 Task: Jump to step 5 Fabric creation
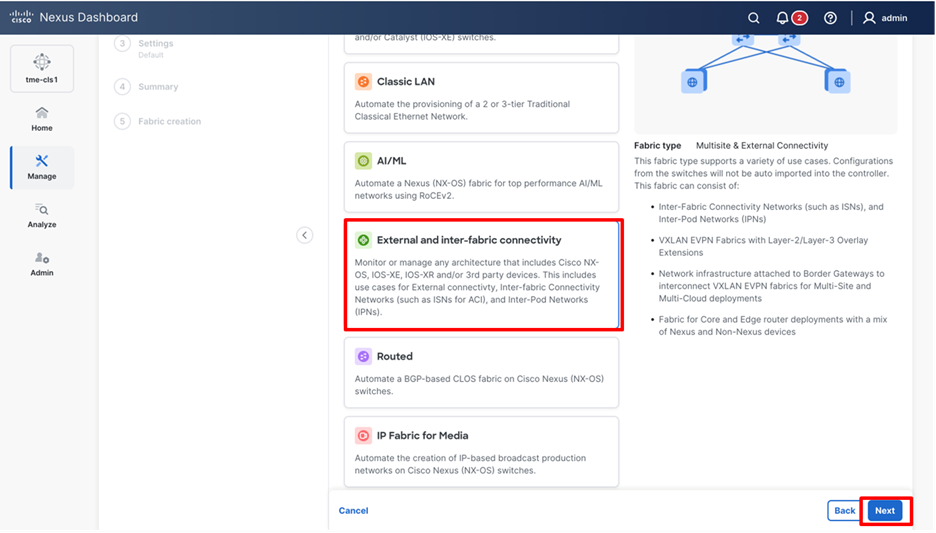[158, 121]
